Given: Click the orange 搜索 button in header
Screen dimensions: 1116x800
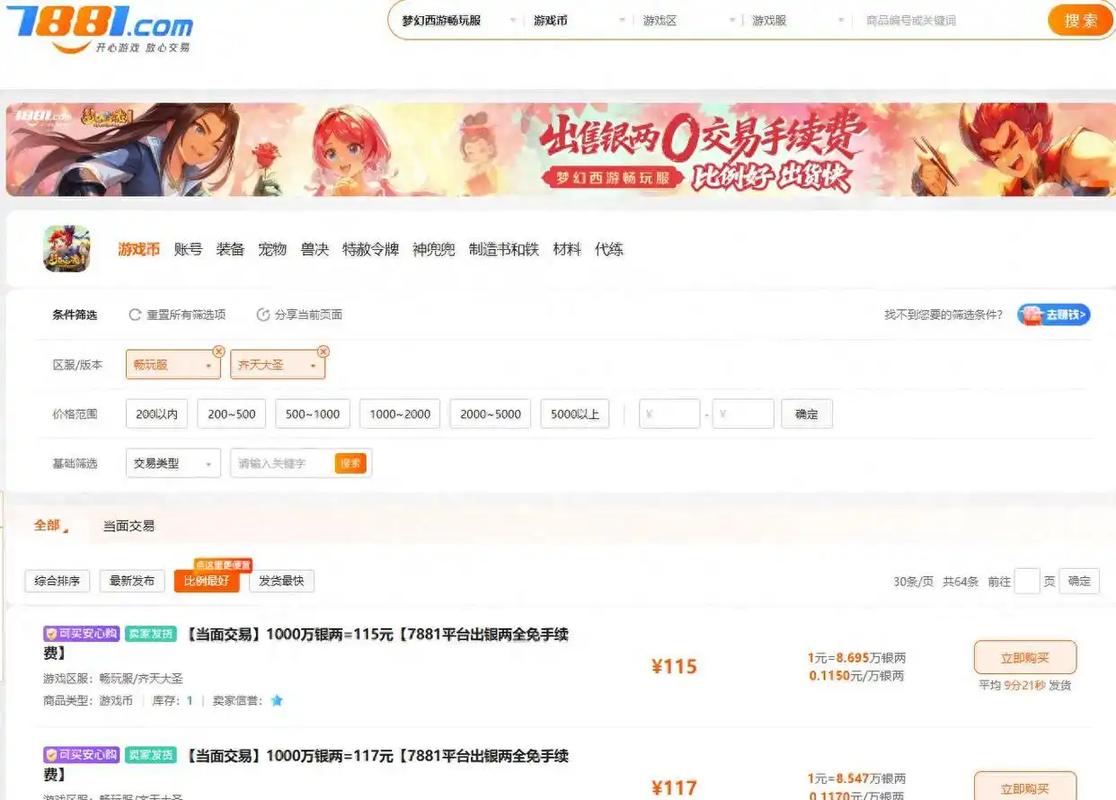Looking at the screenshot, I should (x=1080, y=21).
